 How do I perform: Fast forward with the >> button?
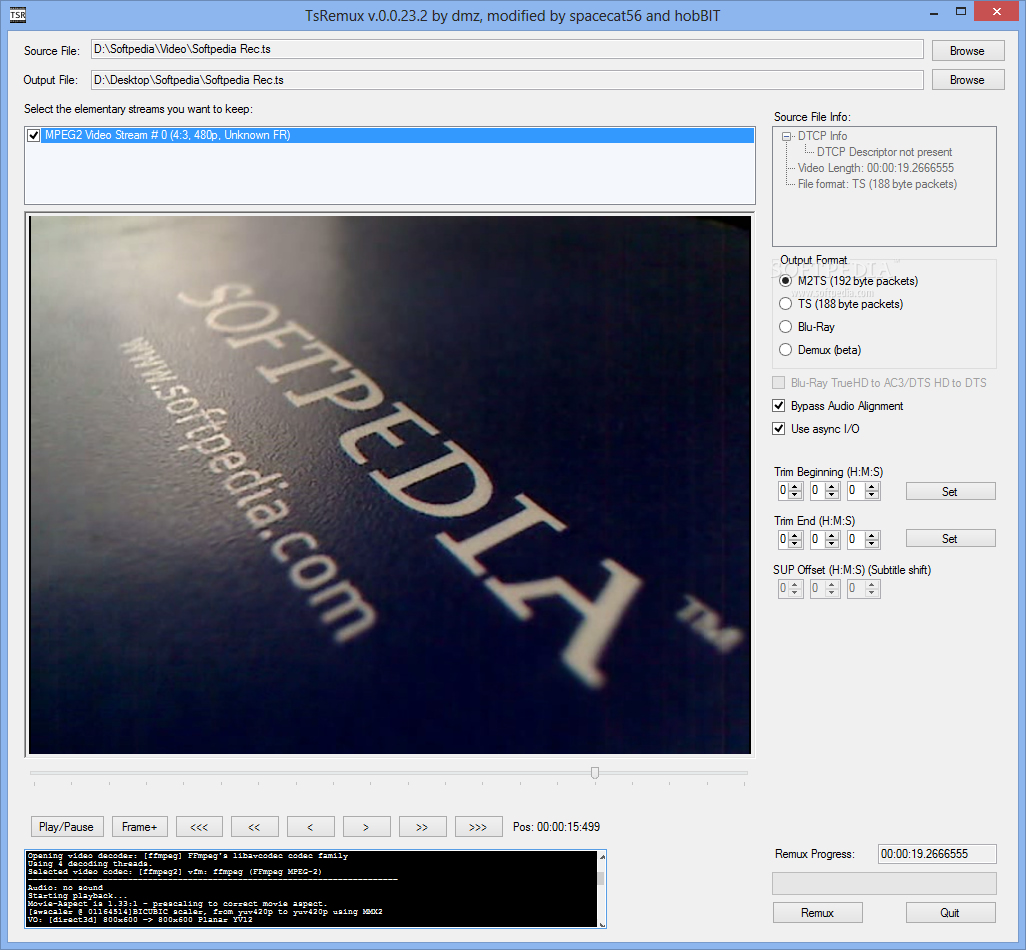(422, 827)
